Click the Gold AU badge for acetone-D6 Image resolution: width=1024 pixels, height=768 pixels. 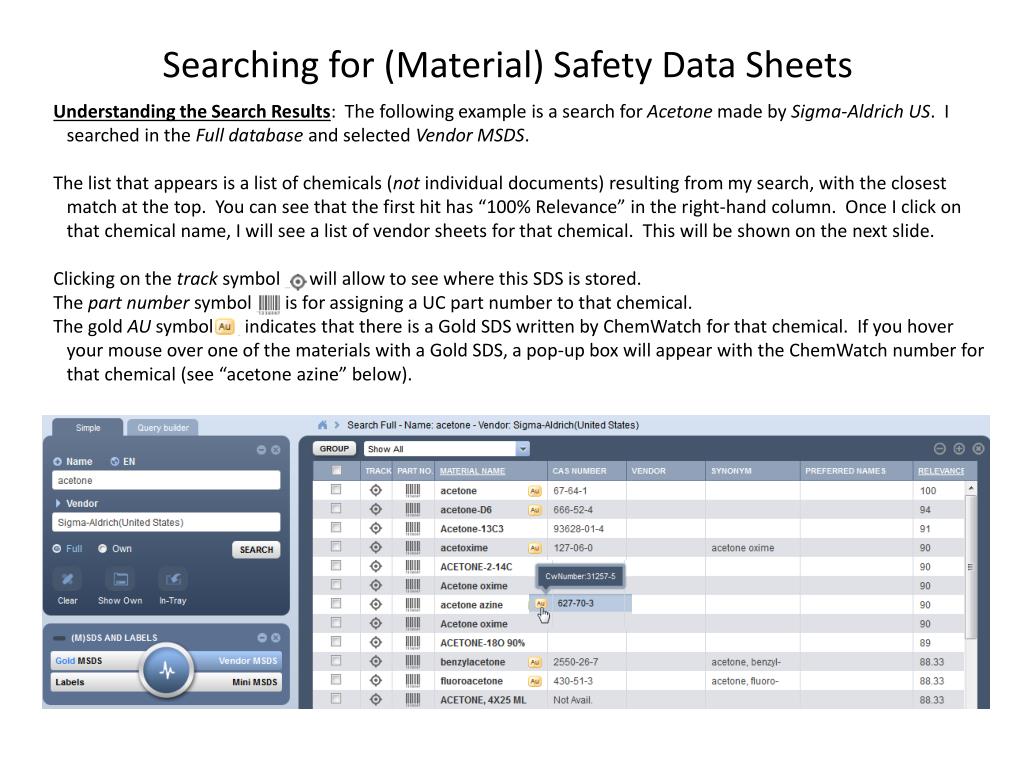click(x=535, y=510)
